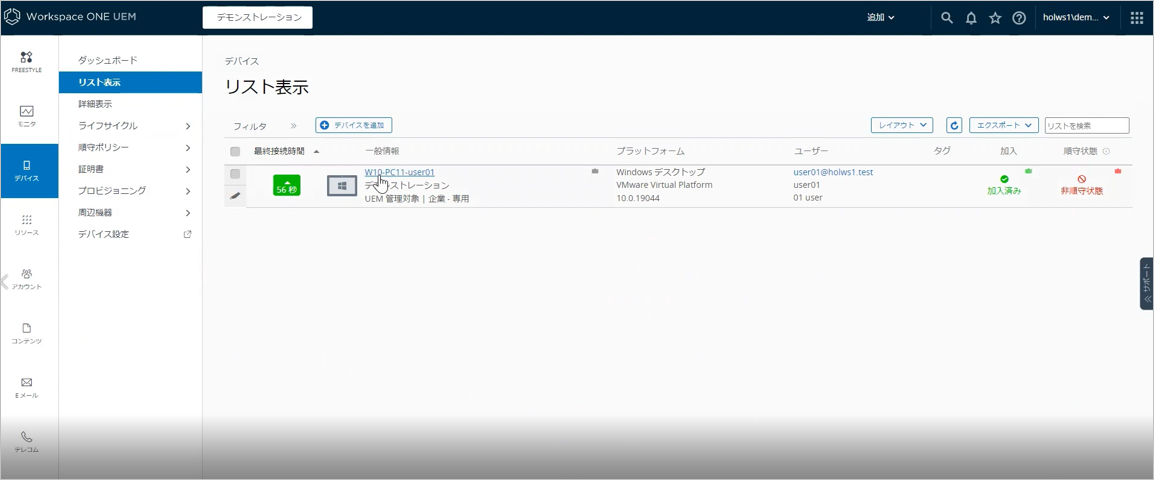Open デバイス設定 in the side menu

pyautogui.click(x=103, y=234)
